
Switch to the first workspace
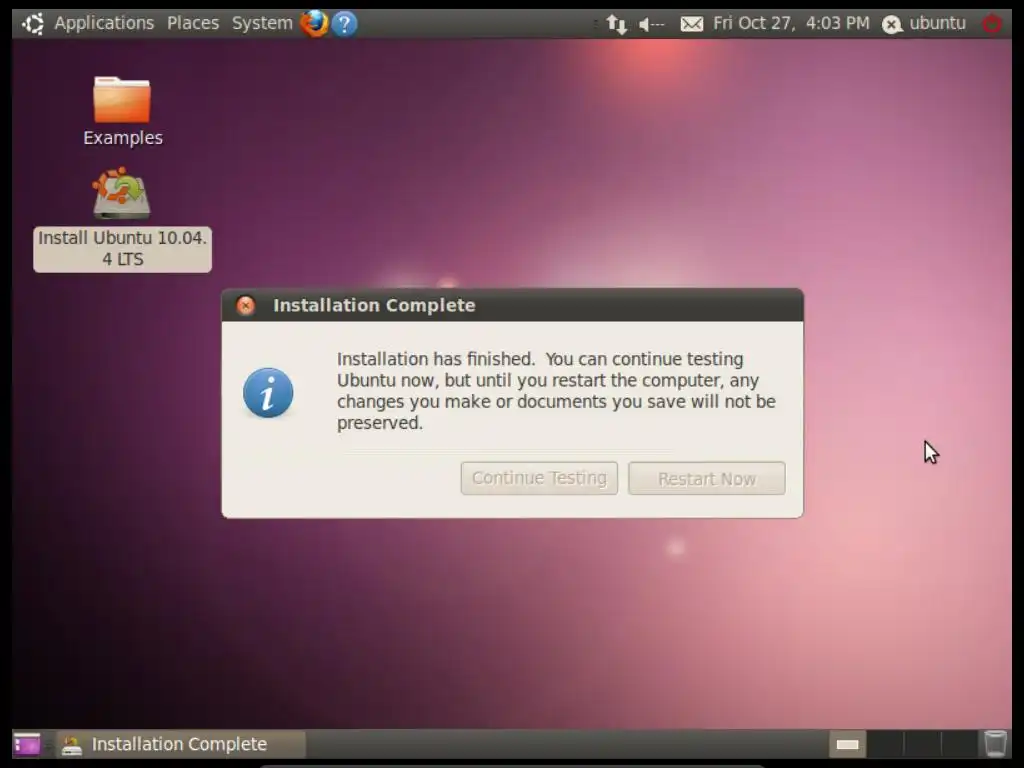[x=848, y=744]
